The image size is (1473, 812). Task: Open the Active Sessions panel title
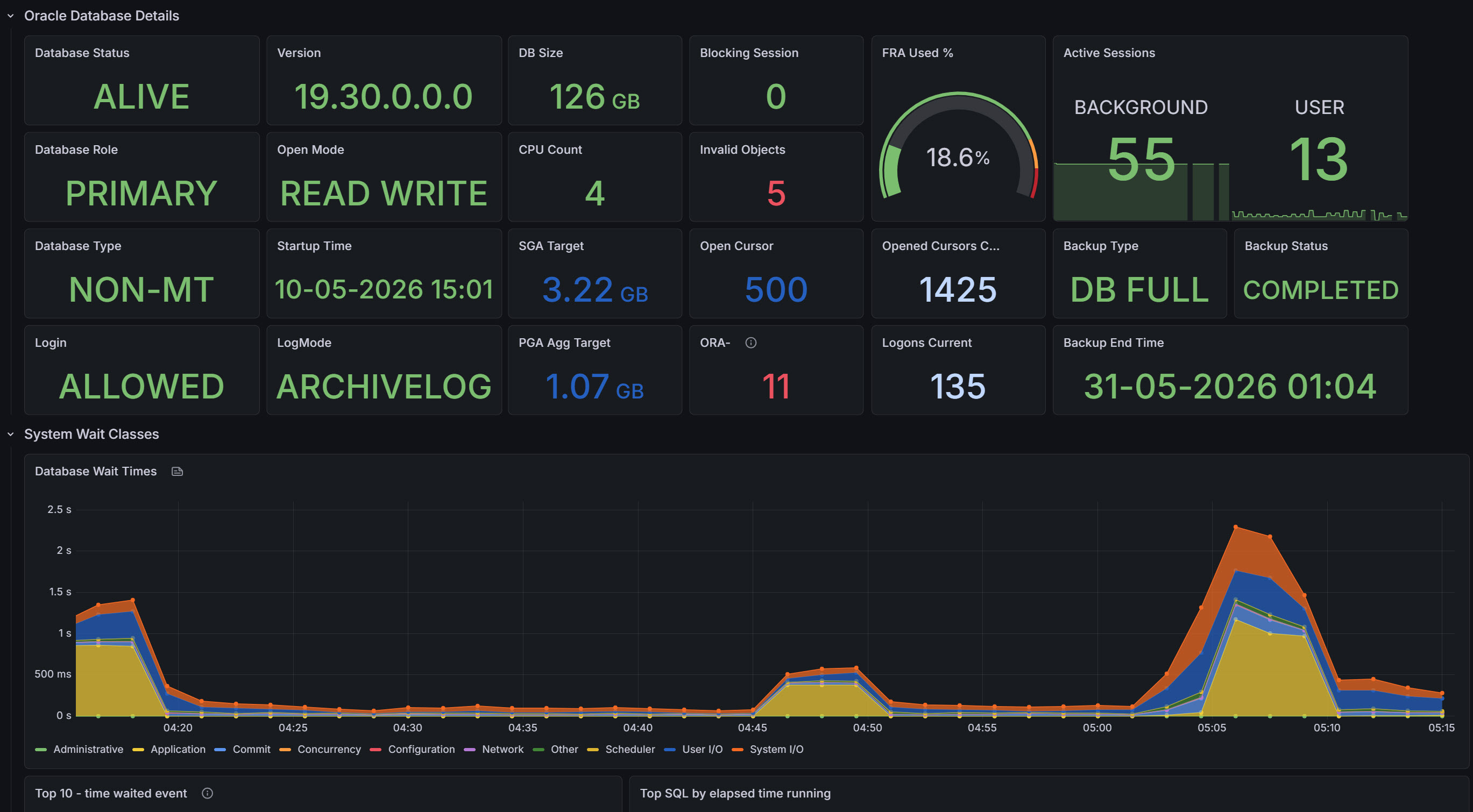[1109, 53]
